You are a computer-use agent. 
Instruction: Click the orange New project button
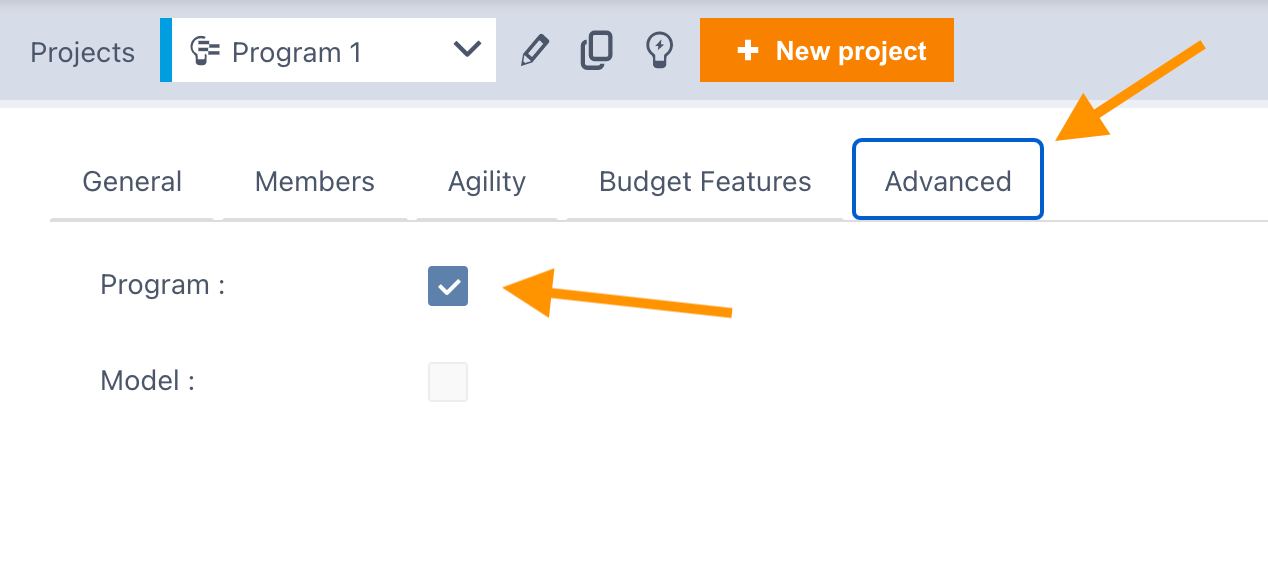click(x=827, y=50)
